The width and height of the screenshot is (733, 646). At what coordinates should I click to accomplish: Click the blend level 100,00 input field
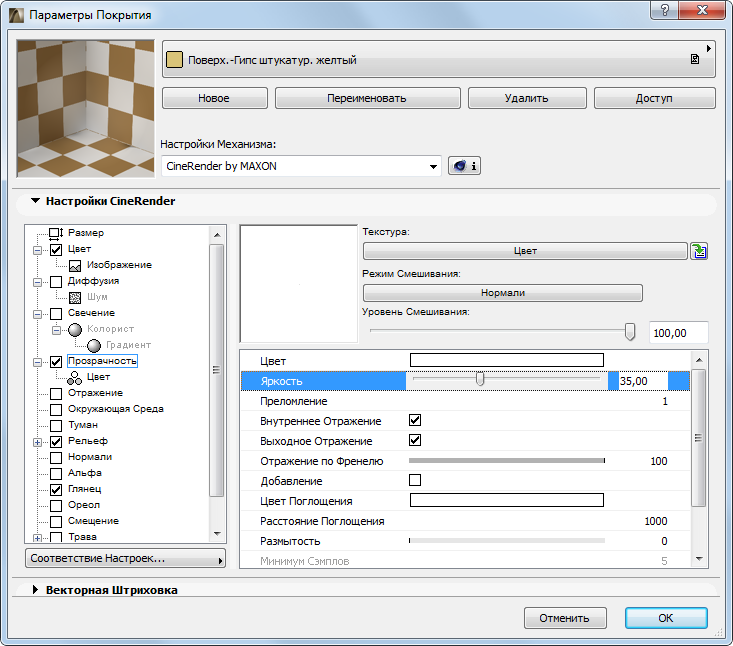pos(678,333)
